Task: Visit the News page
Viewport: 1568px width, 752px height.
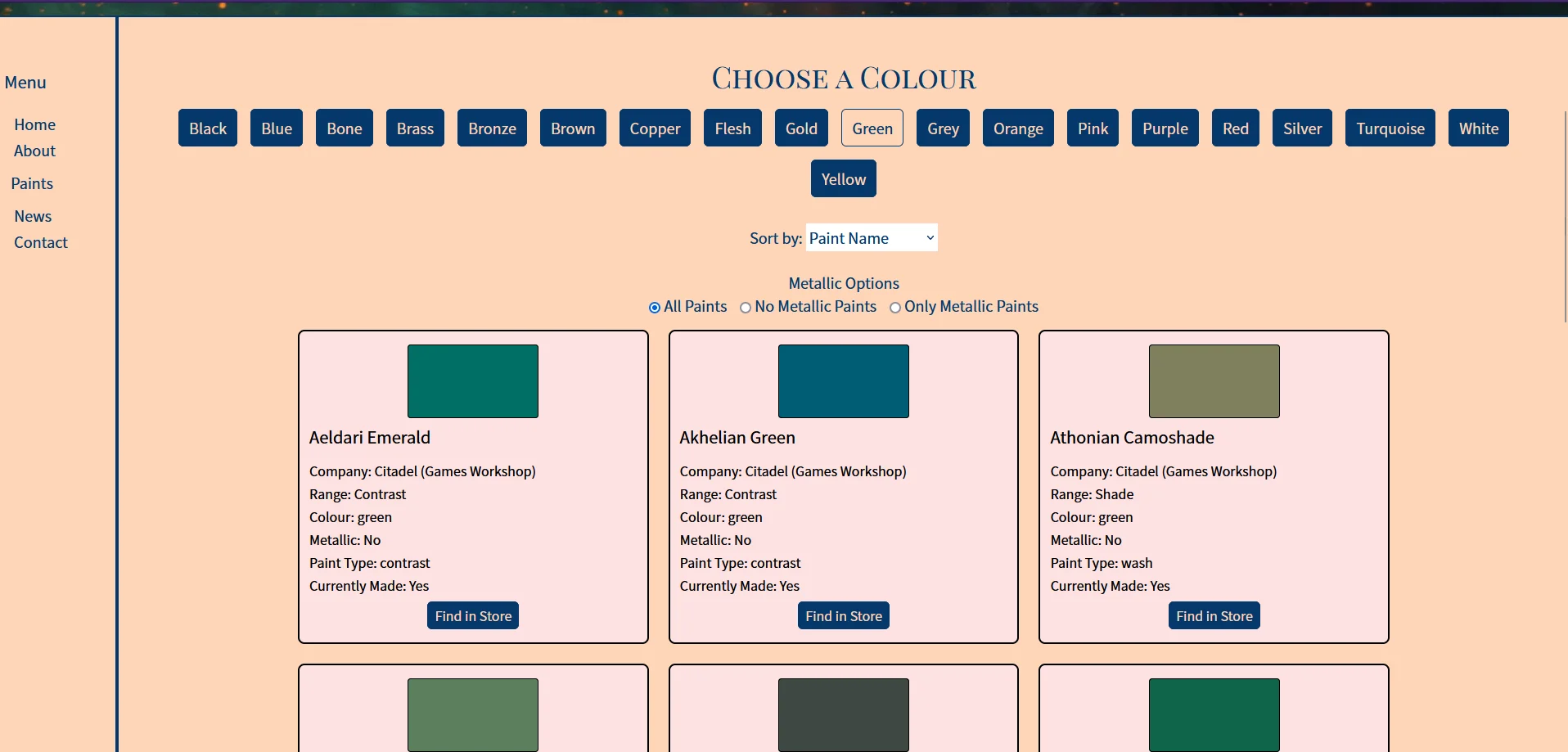Action: (x=33, y=216)
